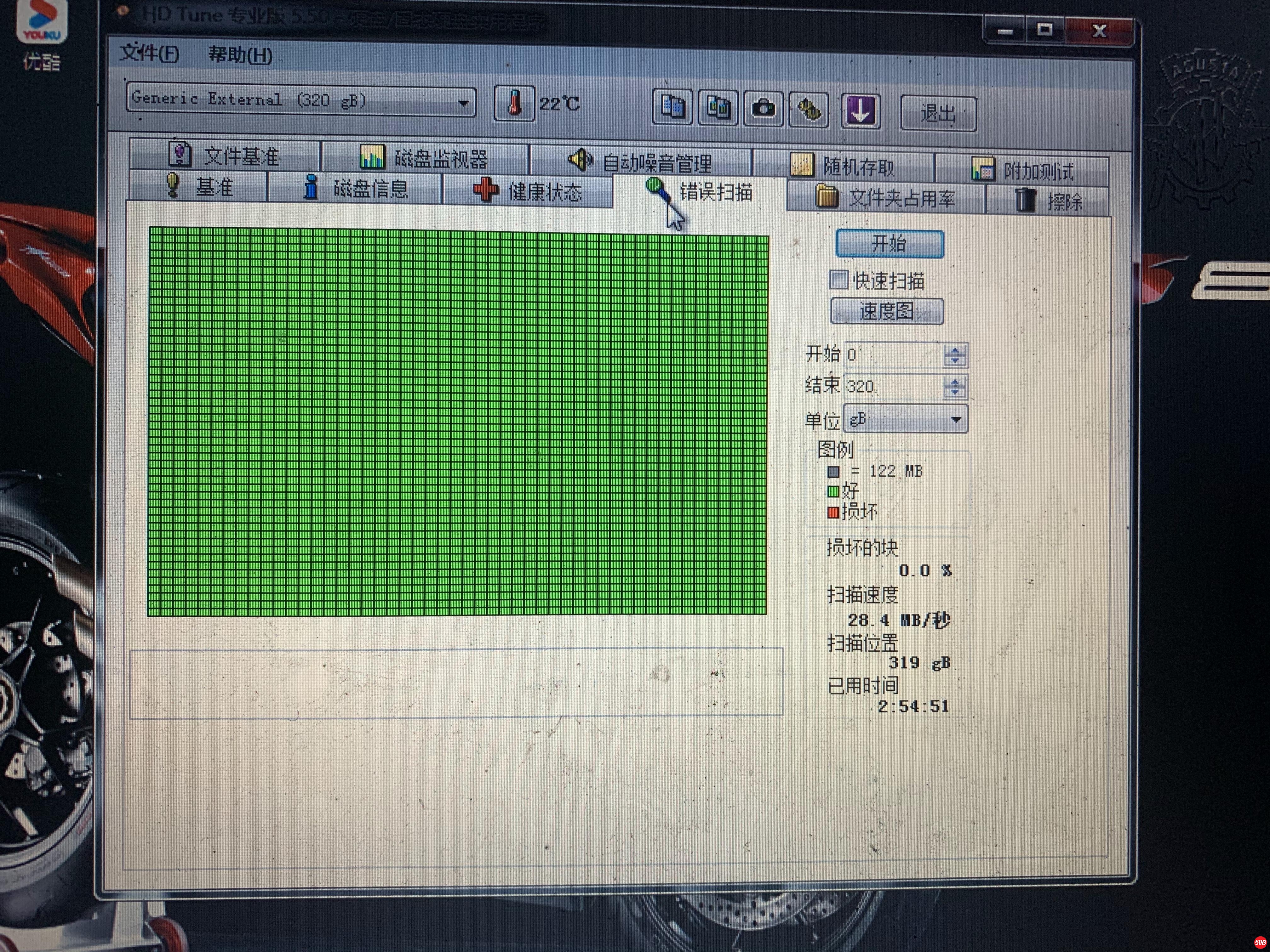Switch to the 磁盘信息 tab

(x=355, y=188)
